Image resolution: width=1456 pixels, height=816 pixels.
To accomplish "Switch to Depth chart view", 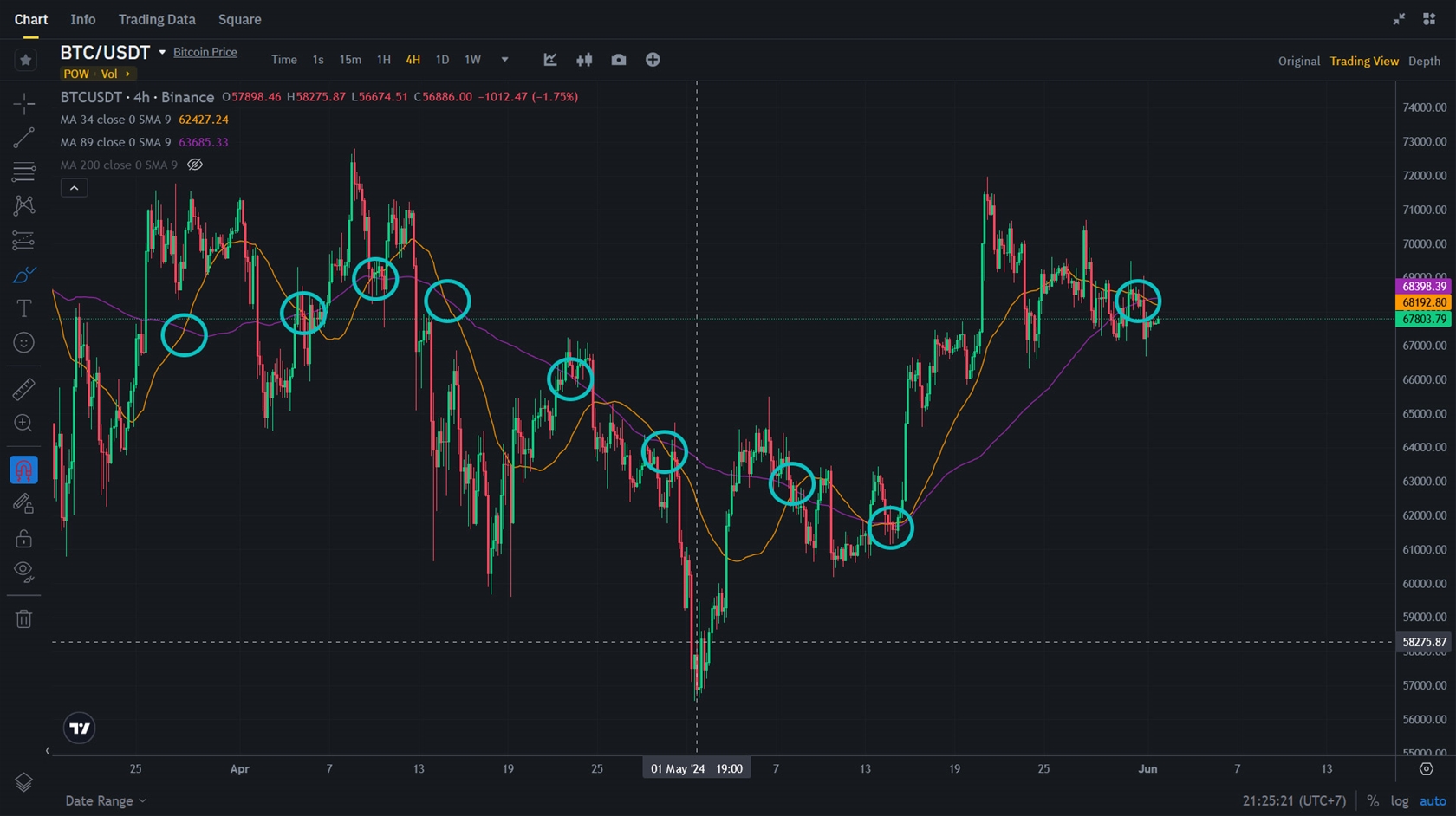I will [x=1424, y=61].
